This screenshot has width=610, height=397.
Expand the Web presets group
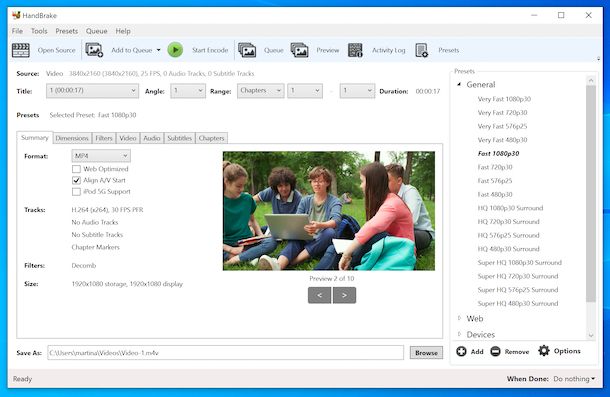pyautogui.click(x=459, y=318)
